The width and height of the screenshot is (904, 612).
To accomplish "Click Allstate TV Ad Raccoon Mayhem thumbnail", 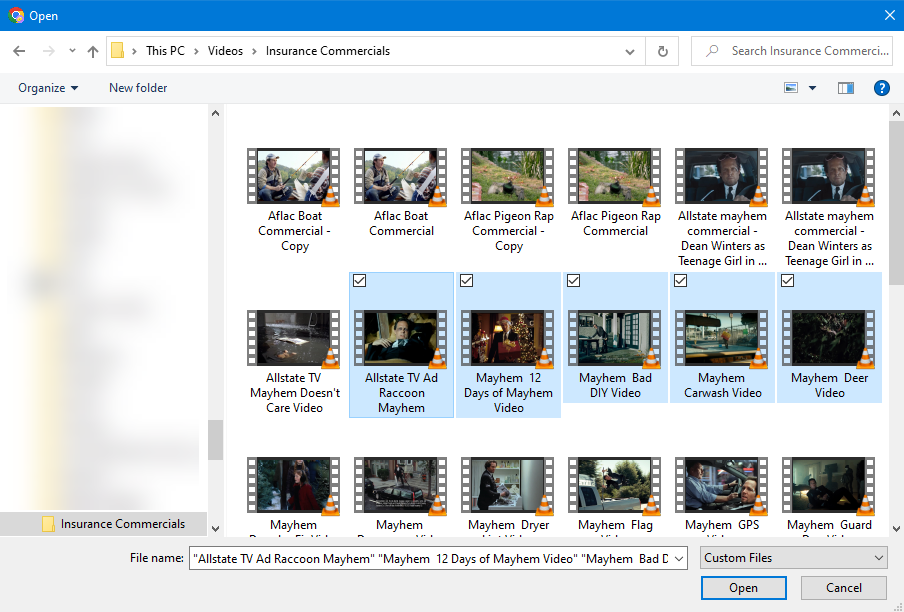I will pos(401,338).
